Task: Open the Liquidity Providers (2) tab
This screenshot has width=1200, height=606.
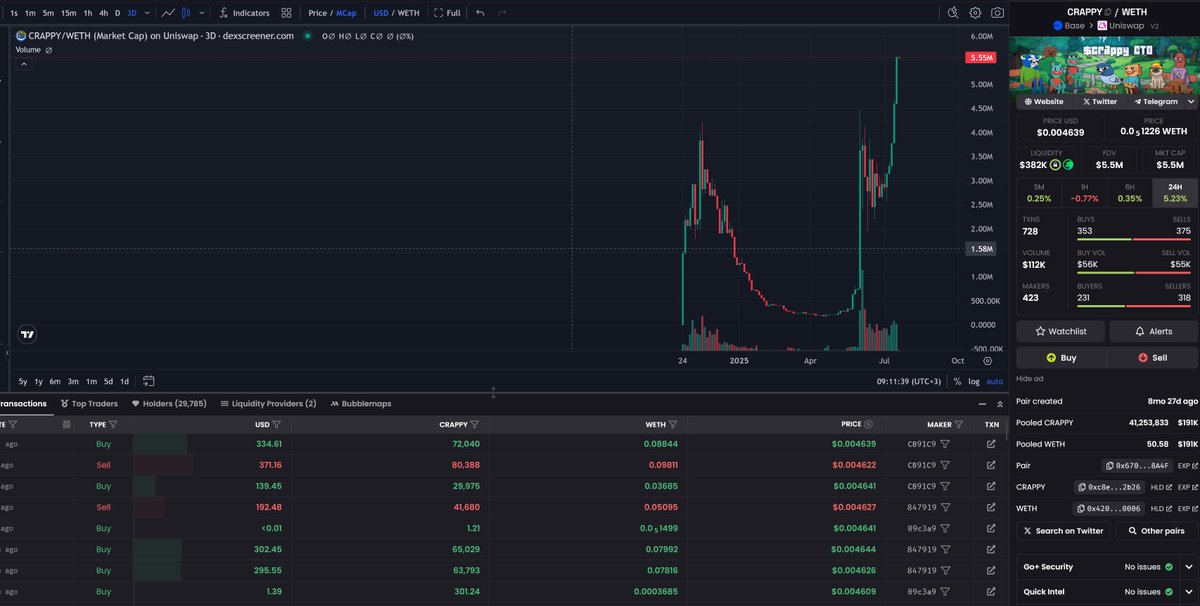Action: [268, 404]
